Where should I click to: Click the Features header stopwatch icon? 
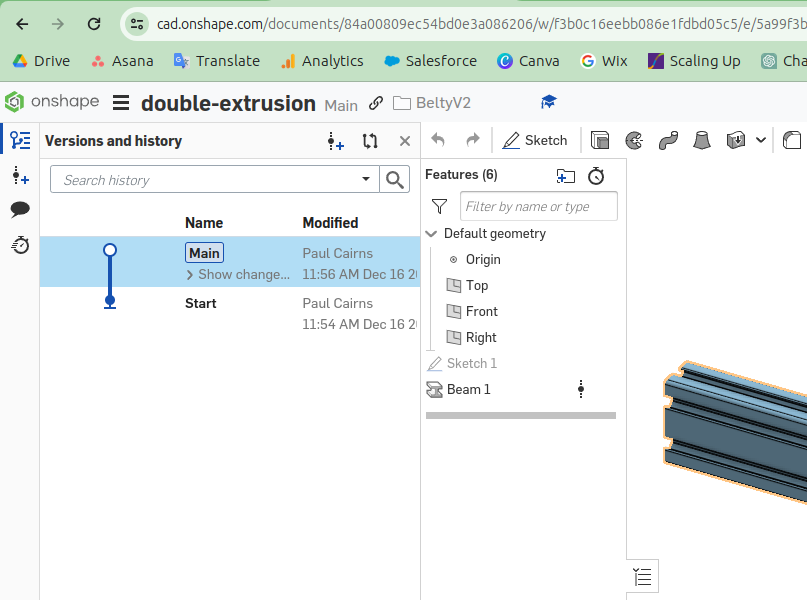pos(596,175)
